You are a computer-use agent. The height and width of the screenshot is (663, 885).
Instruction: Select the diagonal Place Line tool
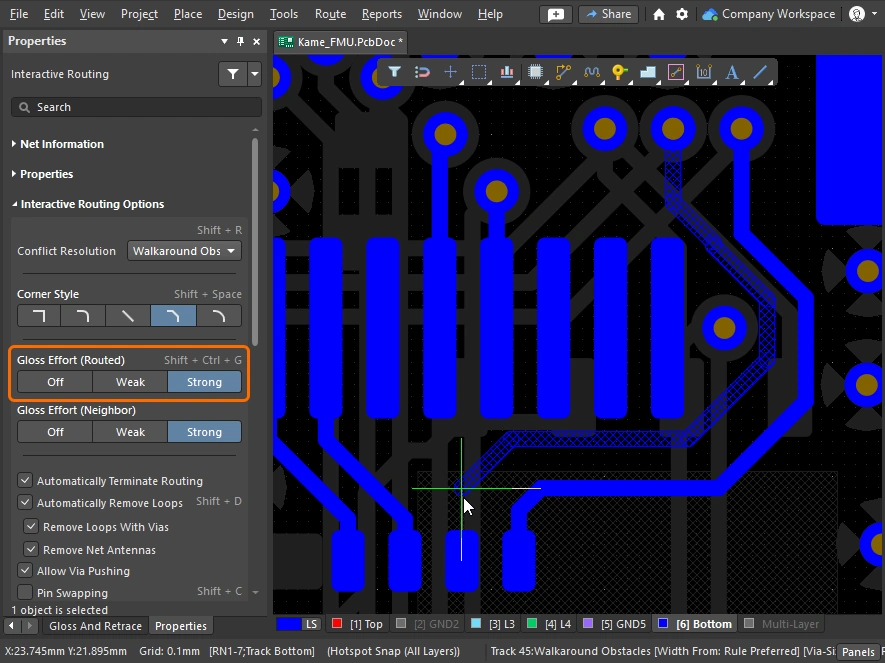tap(760, 72)
